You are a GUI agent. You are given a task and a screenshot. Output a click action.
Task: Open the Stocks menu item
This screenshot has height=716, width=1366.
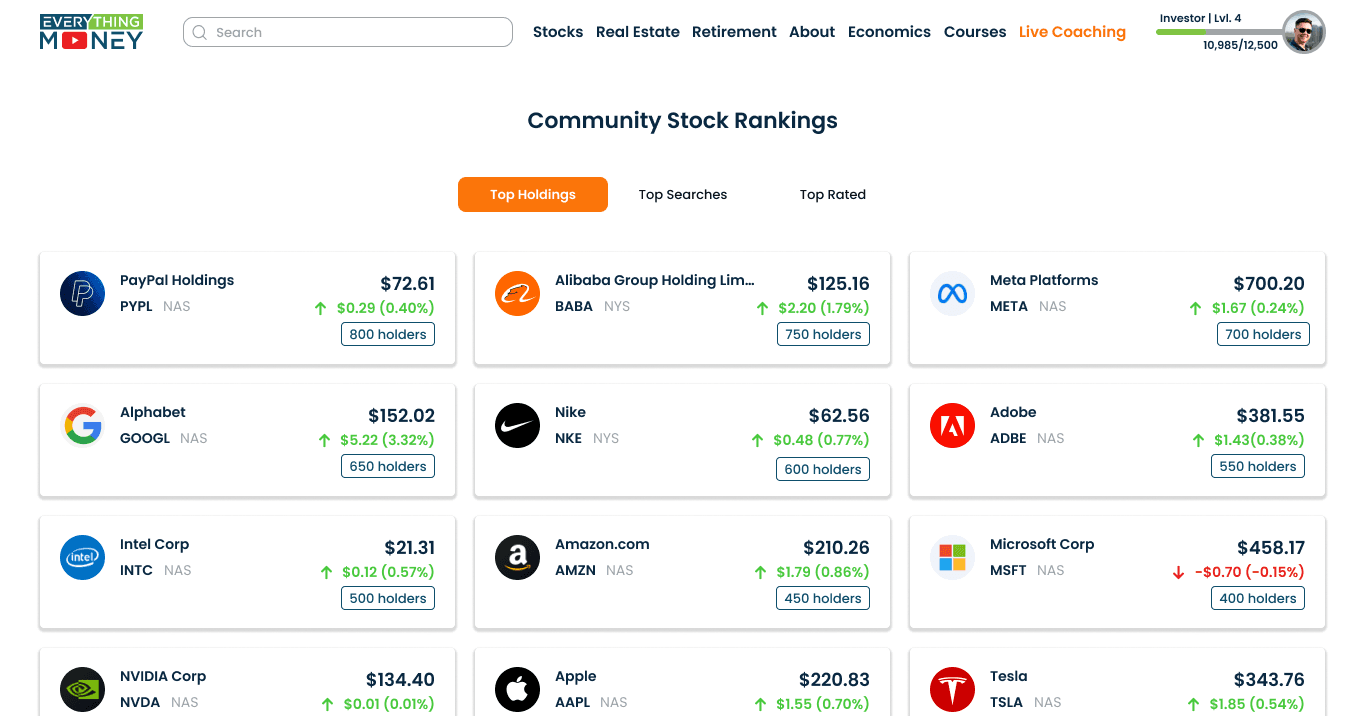pyautogui.click(x=557, y=31)
